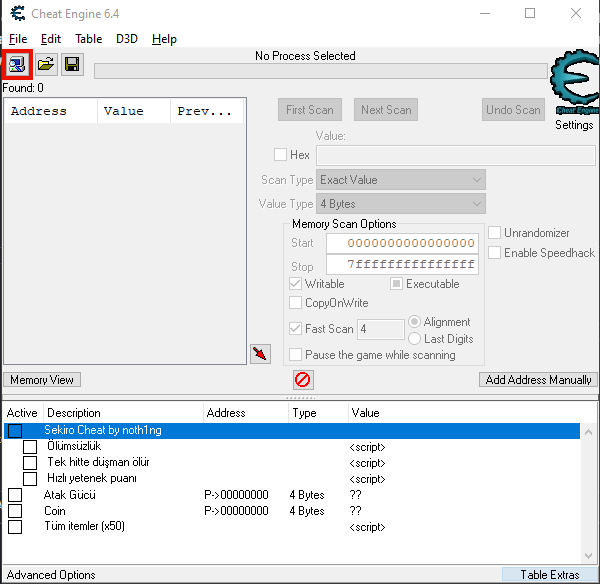The height and width of the screenshot is (584, 600).
Task: Click the Description column header
Action: 123,413
